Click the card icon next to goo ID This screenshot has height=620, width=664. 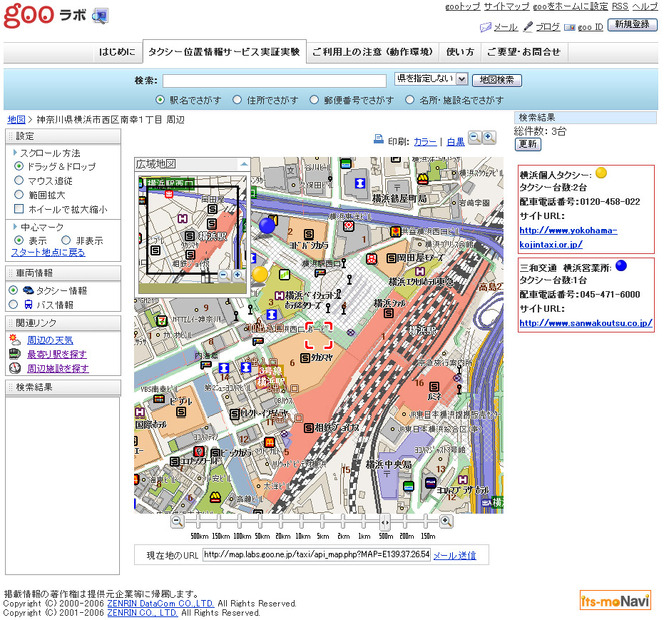click(570, 28)
